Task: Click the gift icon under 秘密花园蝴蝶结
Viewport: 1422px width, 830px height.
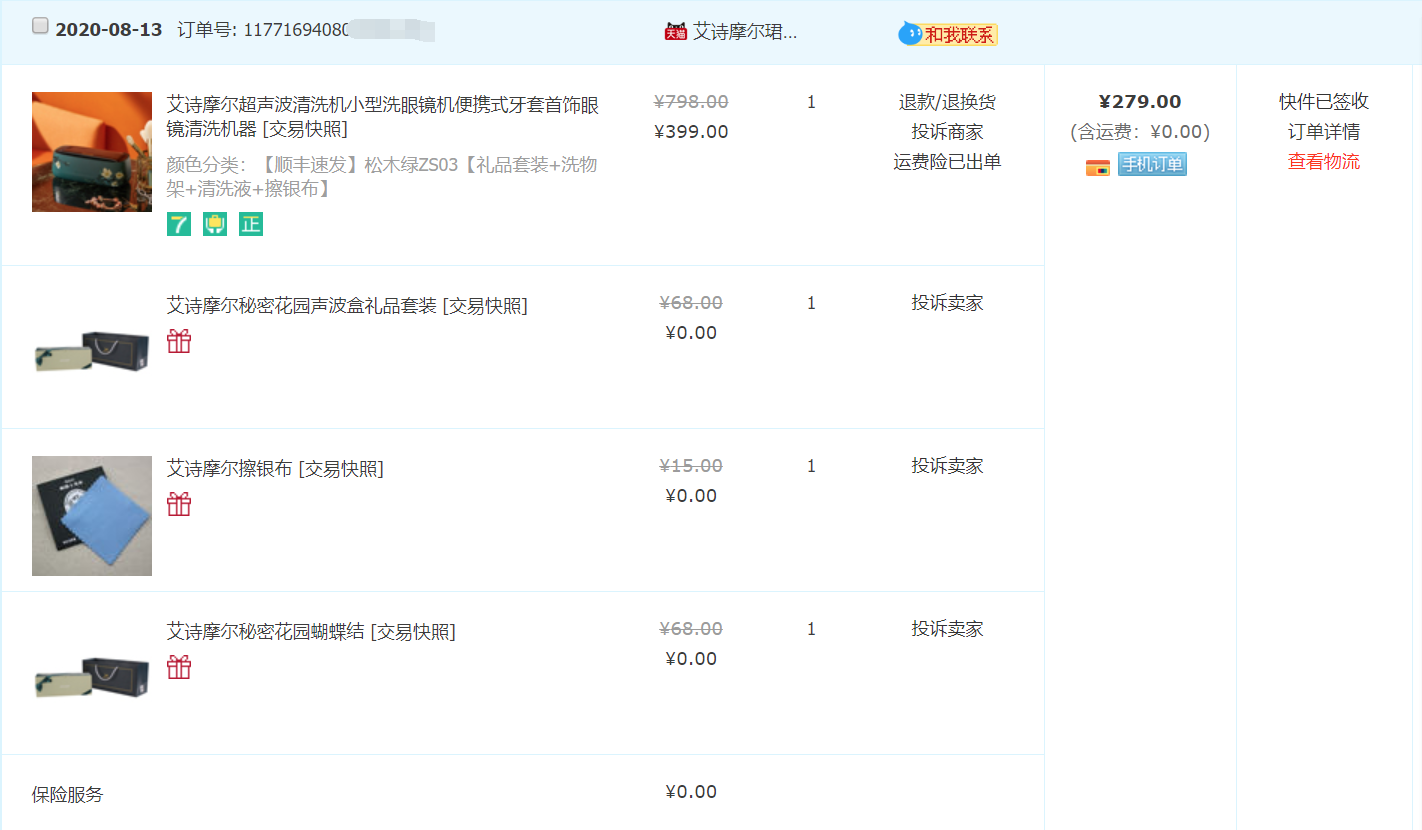Action: pyautogui.click(x=179, y=668)
